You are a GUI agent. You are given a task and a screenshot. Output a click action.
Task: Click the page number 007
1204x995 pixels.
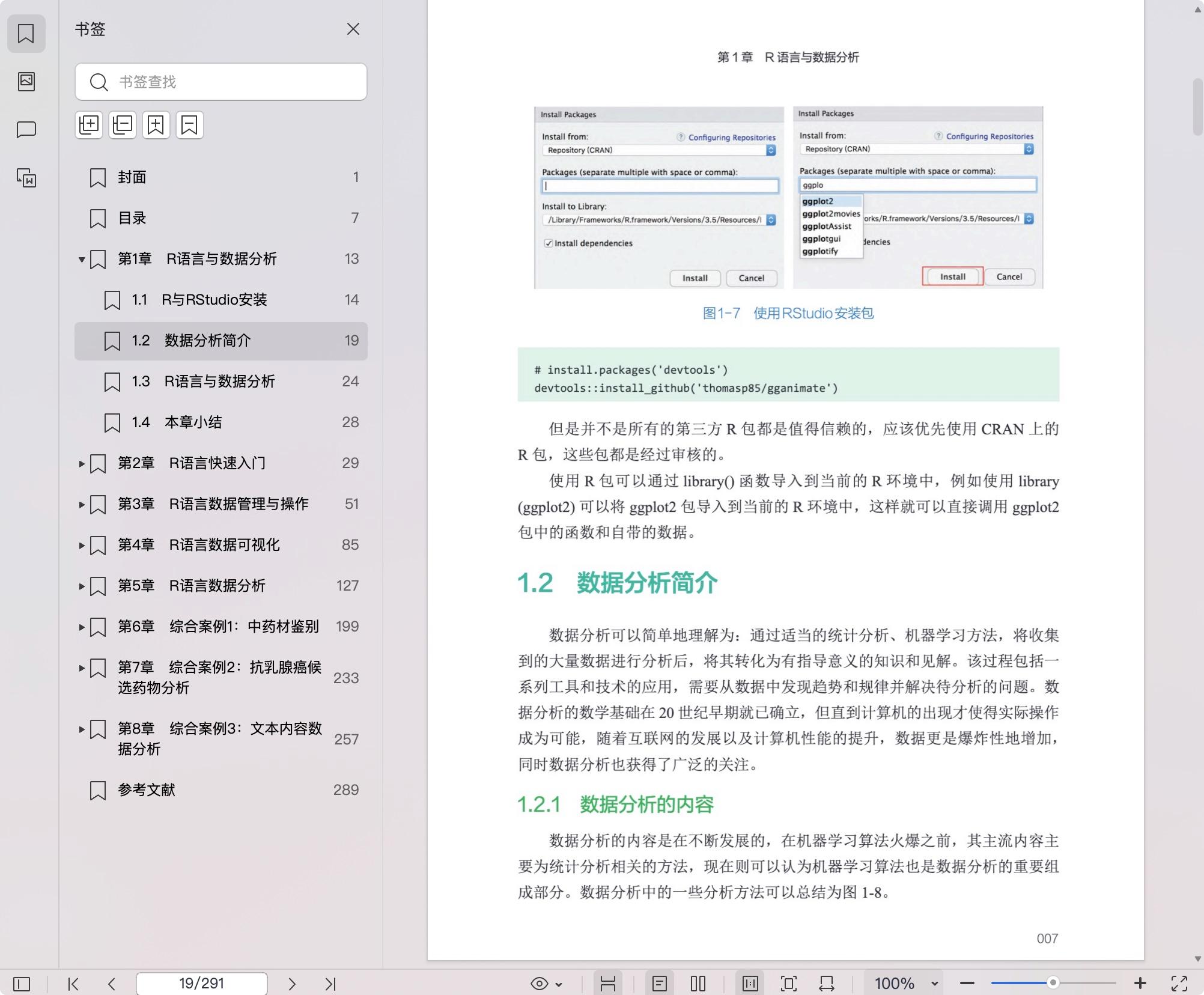pyautogui.click(x=1047, y=939)
